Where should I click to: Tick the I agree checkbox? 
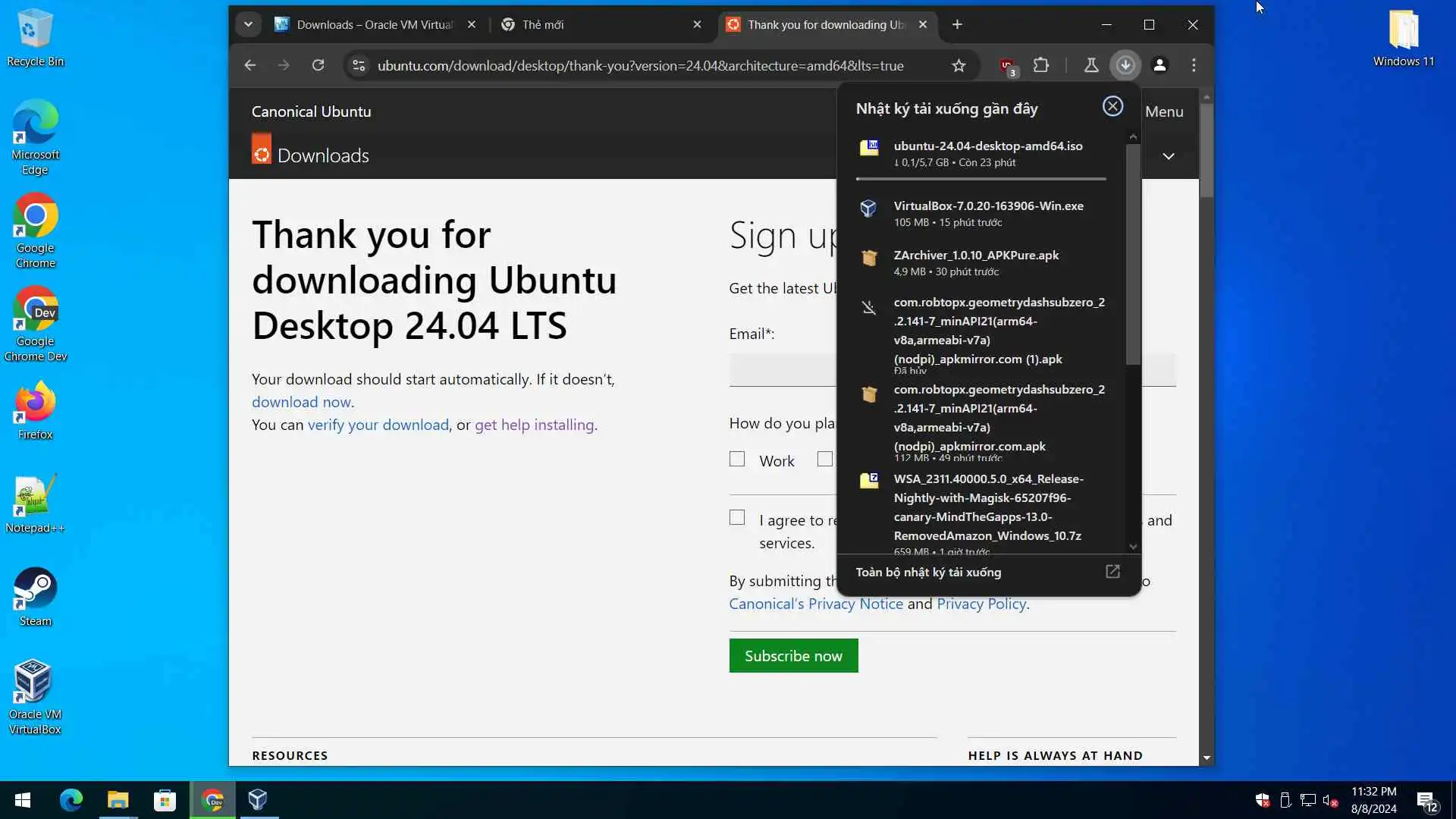coord(737,517)
